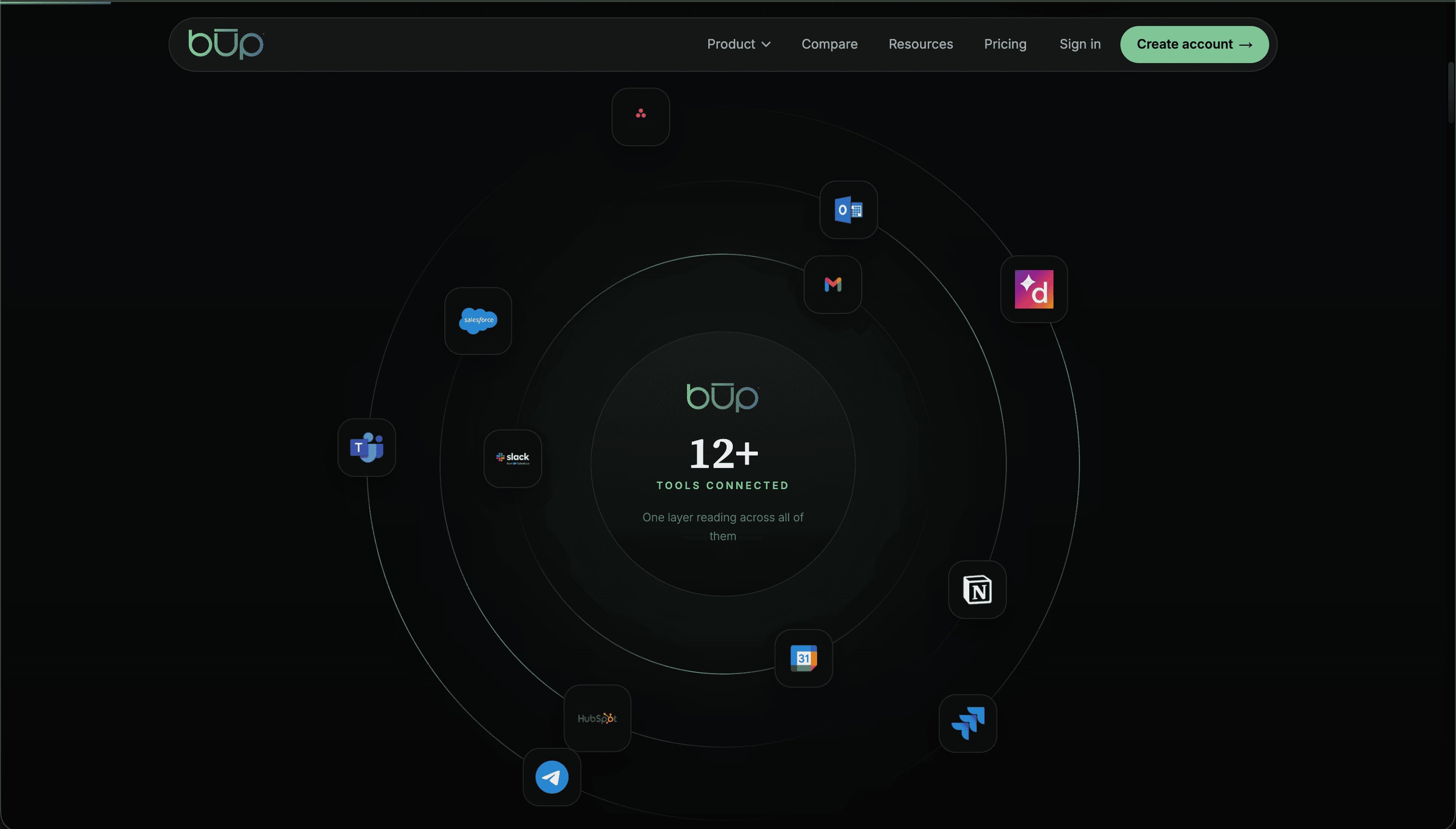Screen dimensions: 1456x829
Task: Open the HubSpot integration tile
Action: [x=598, y=719]
